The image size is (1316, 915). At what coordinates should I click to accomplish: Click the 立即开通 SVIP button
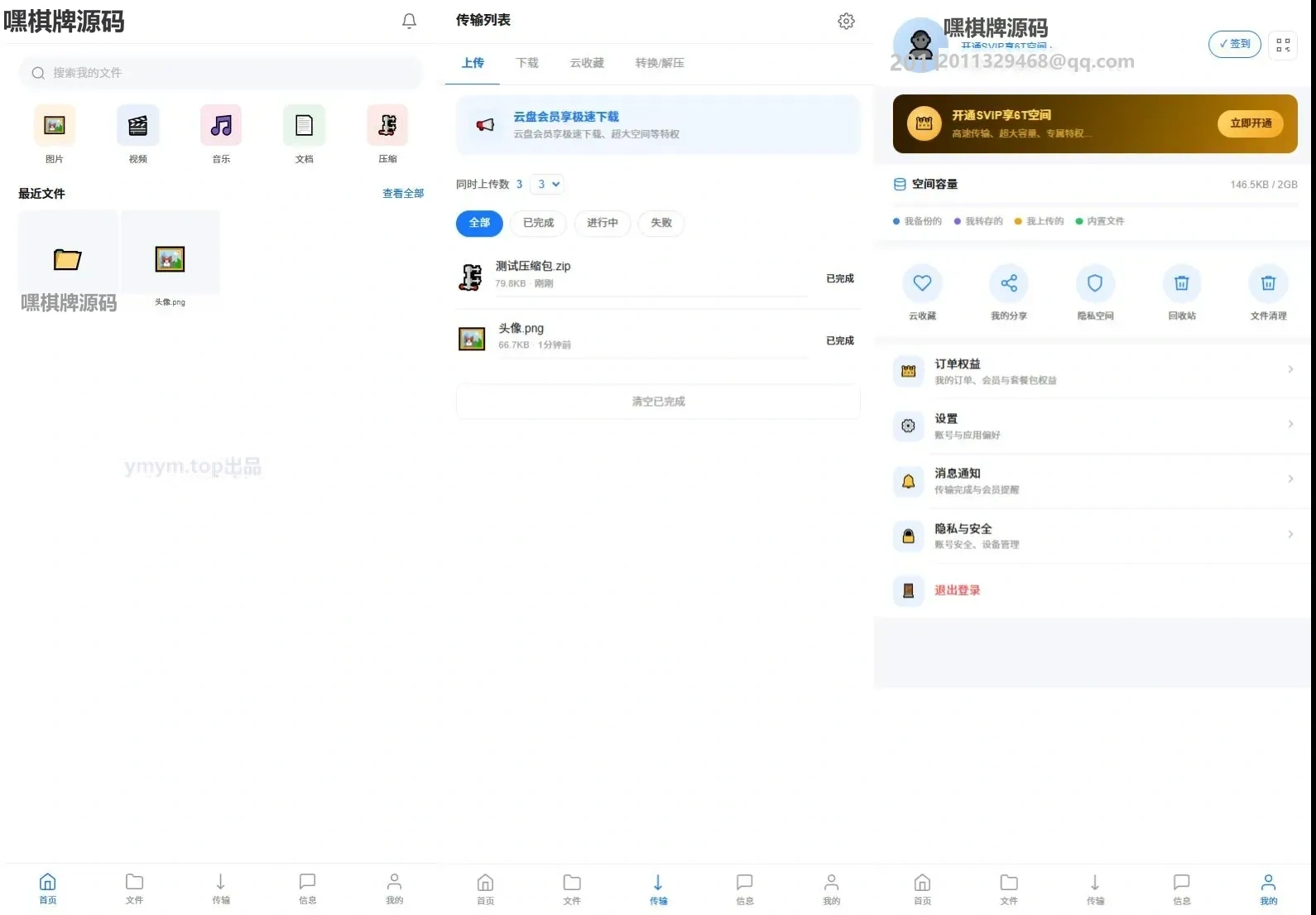1250,123
